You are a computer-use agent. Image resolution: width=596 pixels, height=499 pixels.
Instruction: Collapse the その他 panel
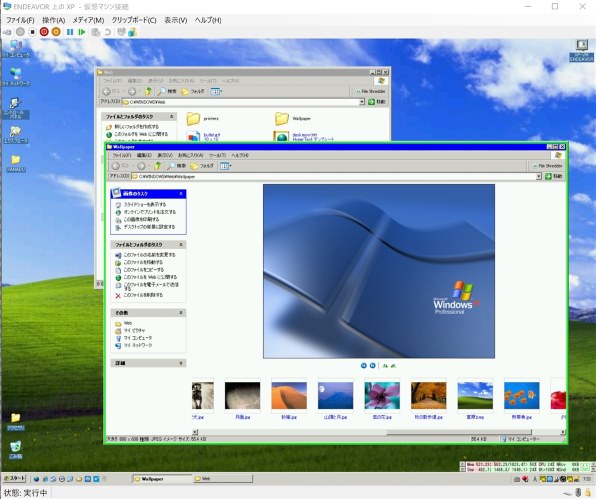pos(181,312)
